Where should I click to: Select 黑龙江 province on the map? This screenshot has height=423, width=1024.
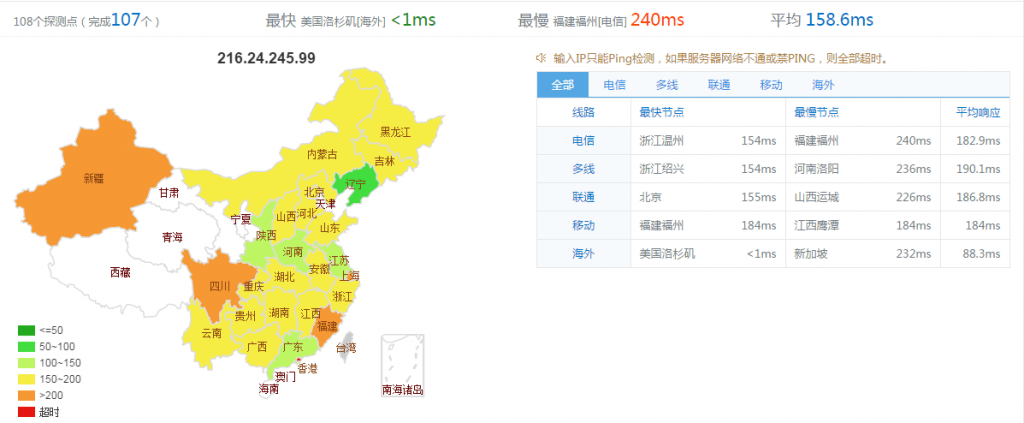click(x=395, y=133)
